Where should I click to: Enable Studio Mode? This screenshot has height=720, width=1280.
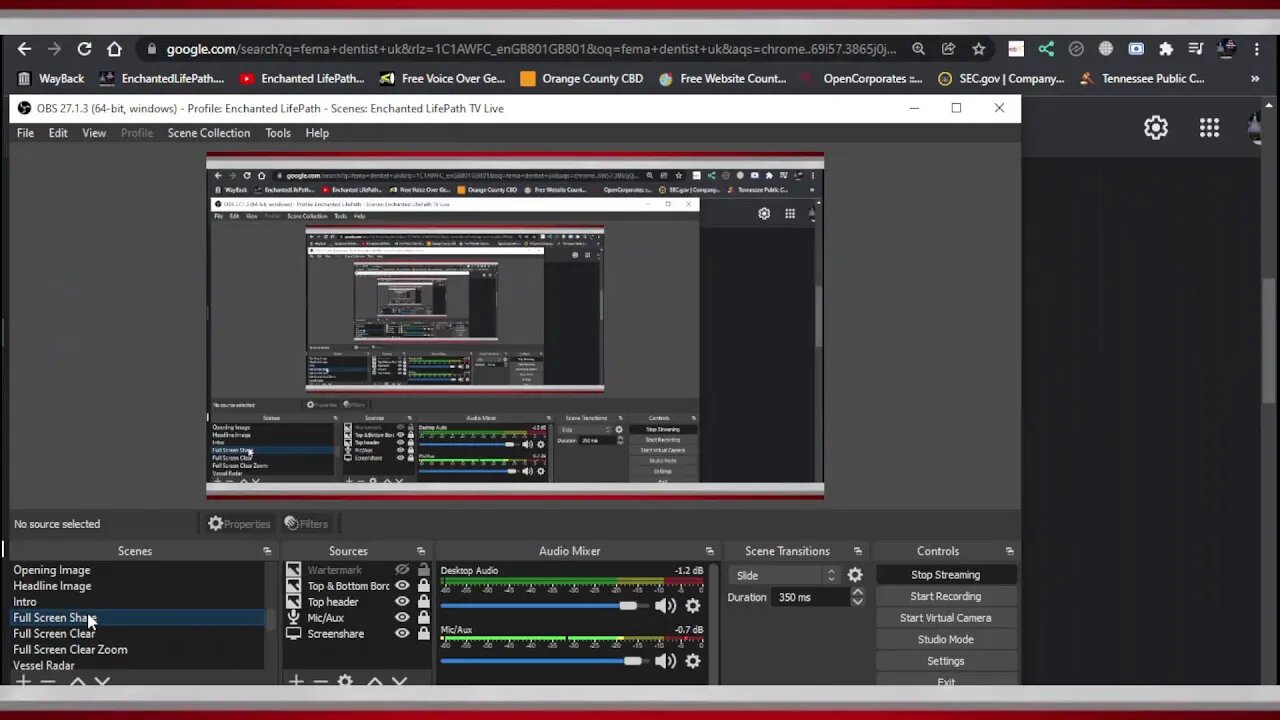[x=946, y=640]
